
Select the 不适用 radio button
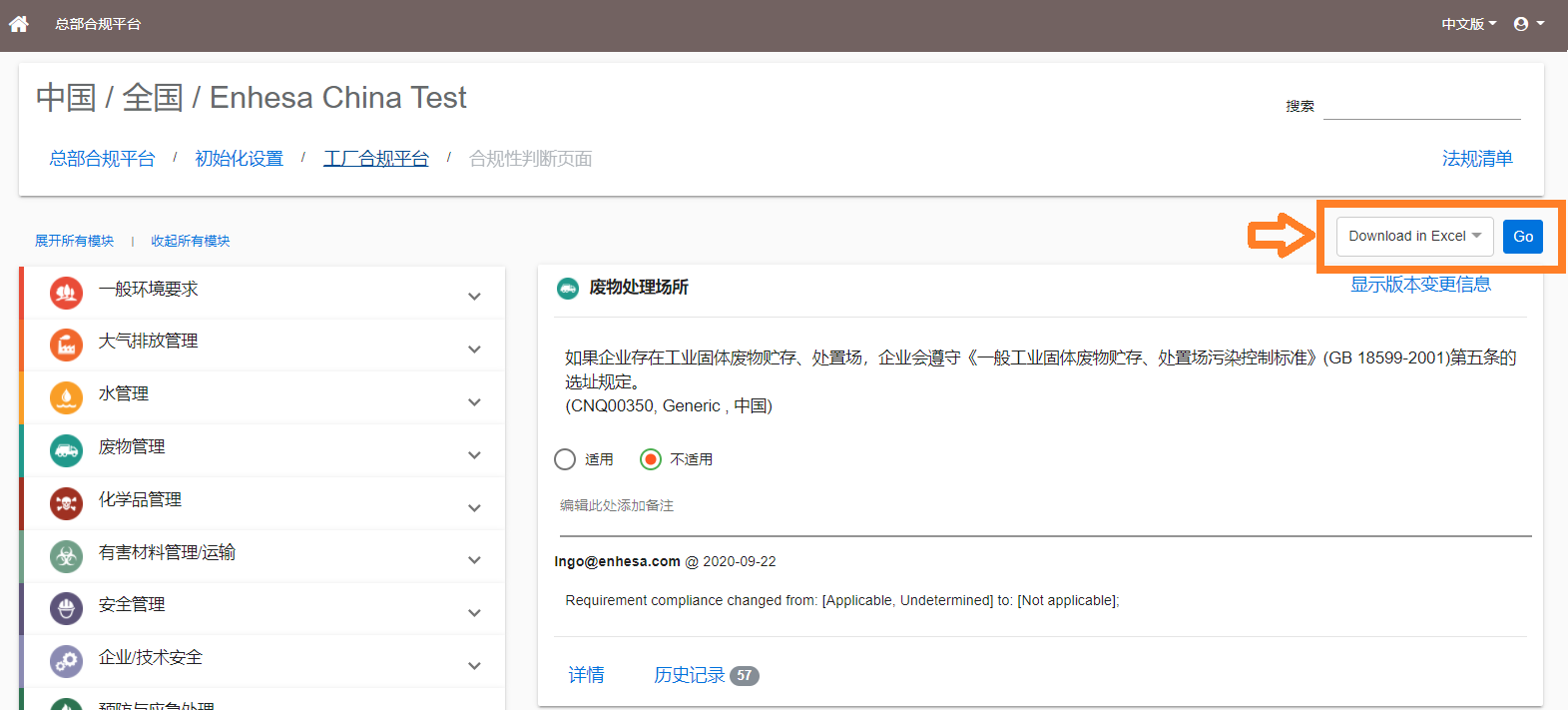tap(651, 459)
